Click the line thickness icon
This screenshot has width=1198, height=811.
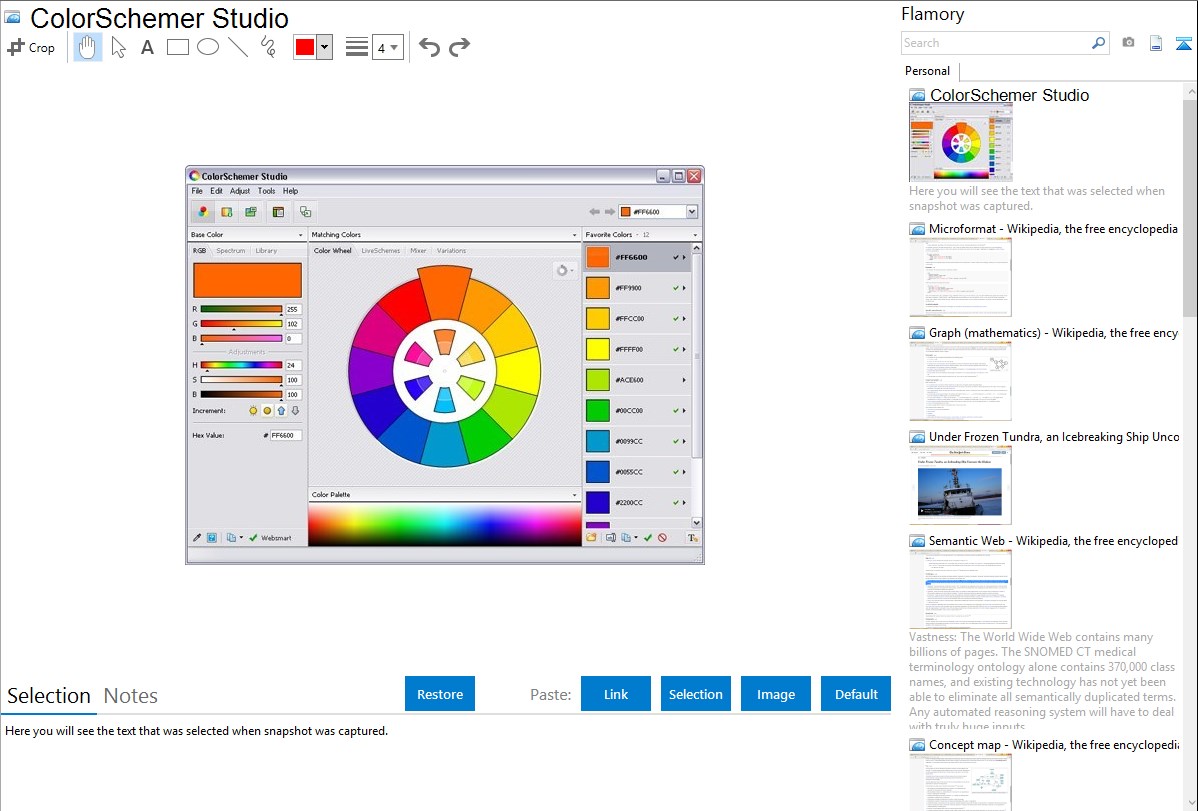pyautogui.click(x=356, y=47)
